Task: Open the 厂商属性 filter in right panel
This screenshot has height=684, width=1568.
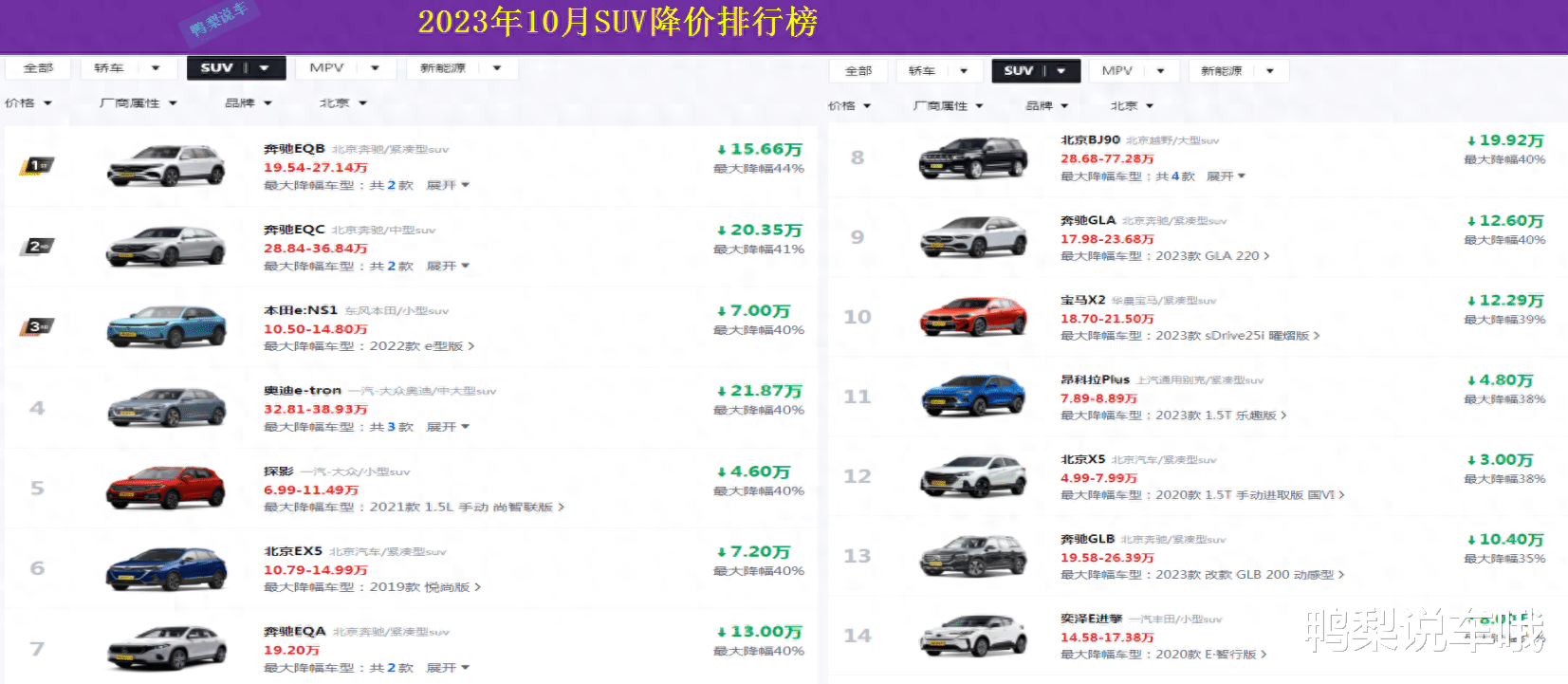Action: [948, 106]
